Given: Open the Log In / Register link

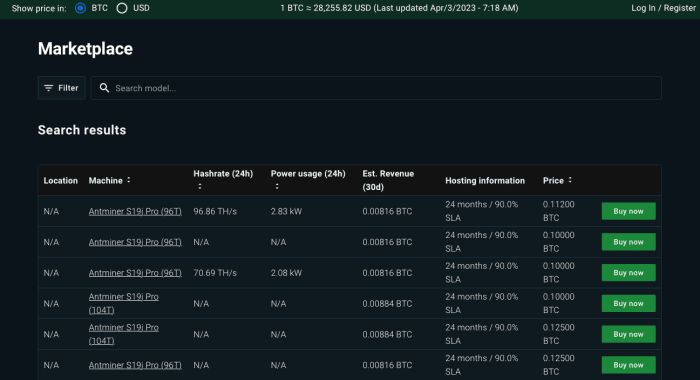Looking at the screenshot, I should pos(663,8).
